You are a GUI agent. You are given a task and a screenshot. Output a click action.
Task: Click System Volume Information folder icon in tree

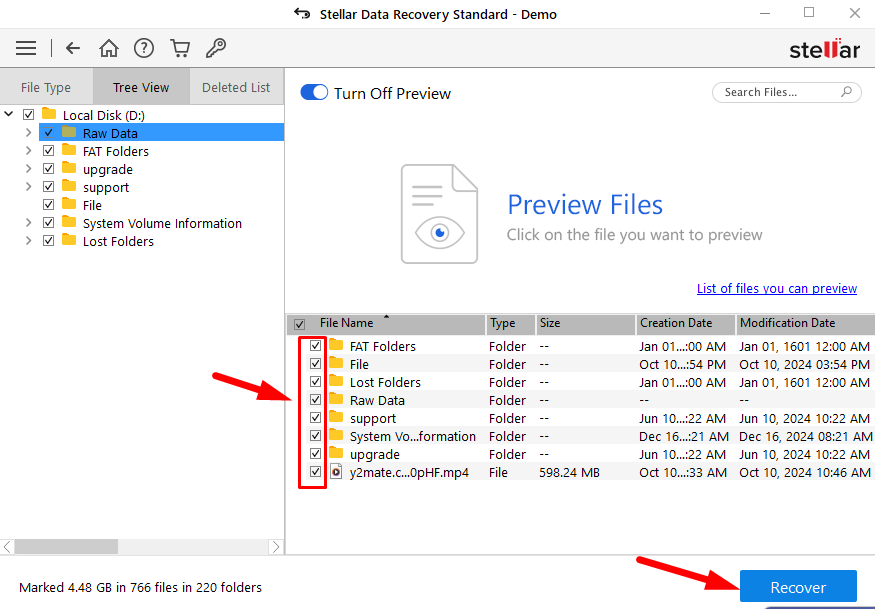pyautogui.click(x=69, y=222)
